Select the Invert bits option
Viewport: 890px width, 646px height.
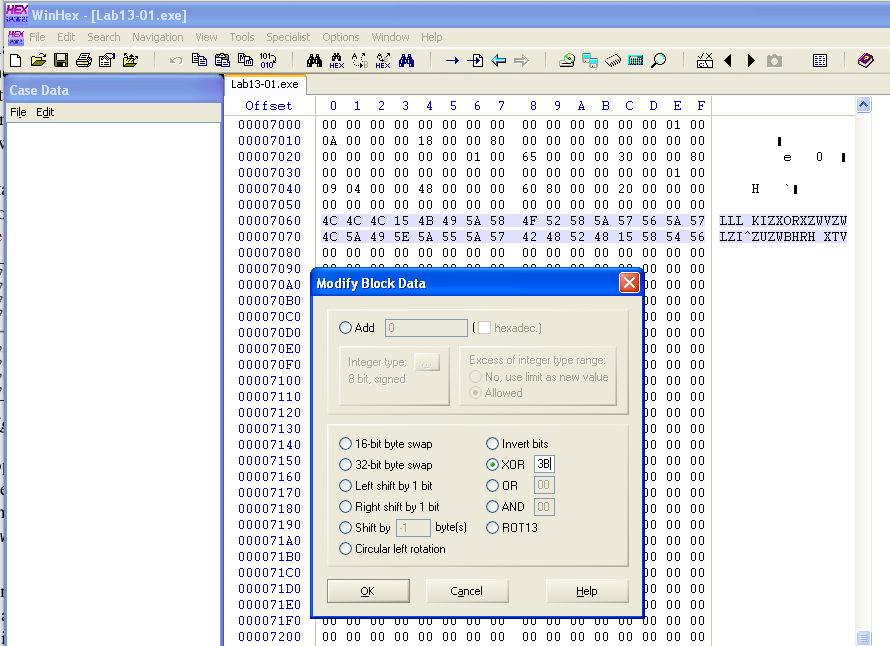click(x=492, y=443)
